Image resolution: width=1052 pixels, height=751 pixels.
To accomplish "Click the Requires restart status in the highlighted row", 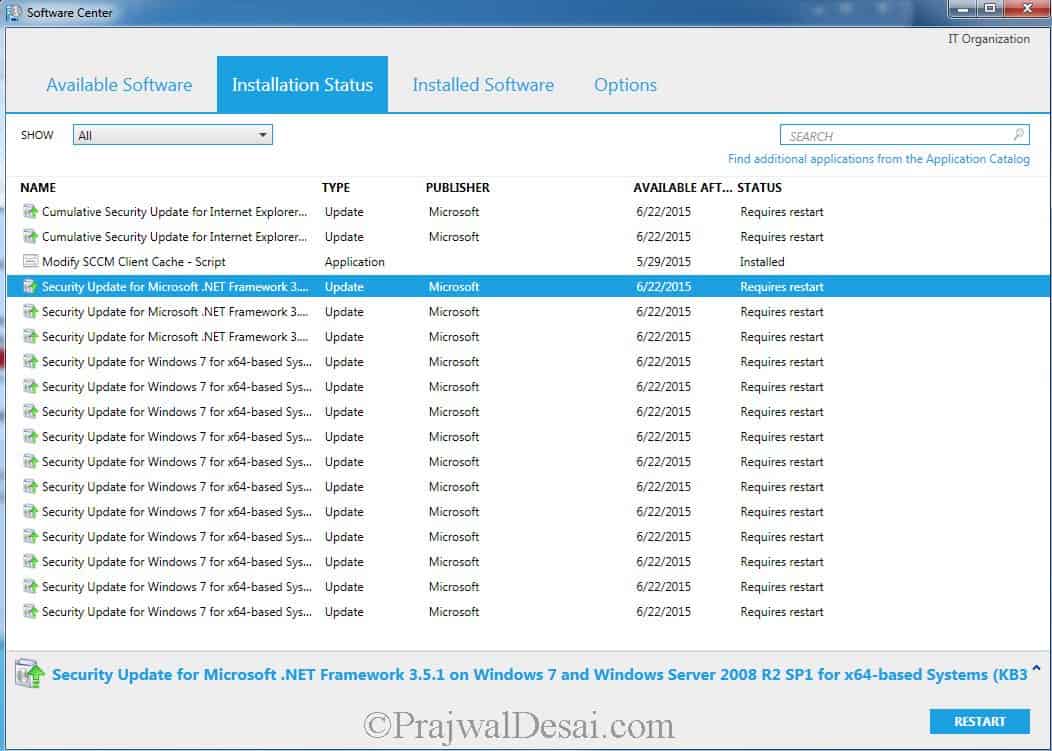I will pyautogui.click(x=782, y=287).
